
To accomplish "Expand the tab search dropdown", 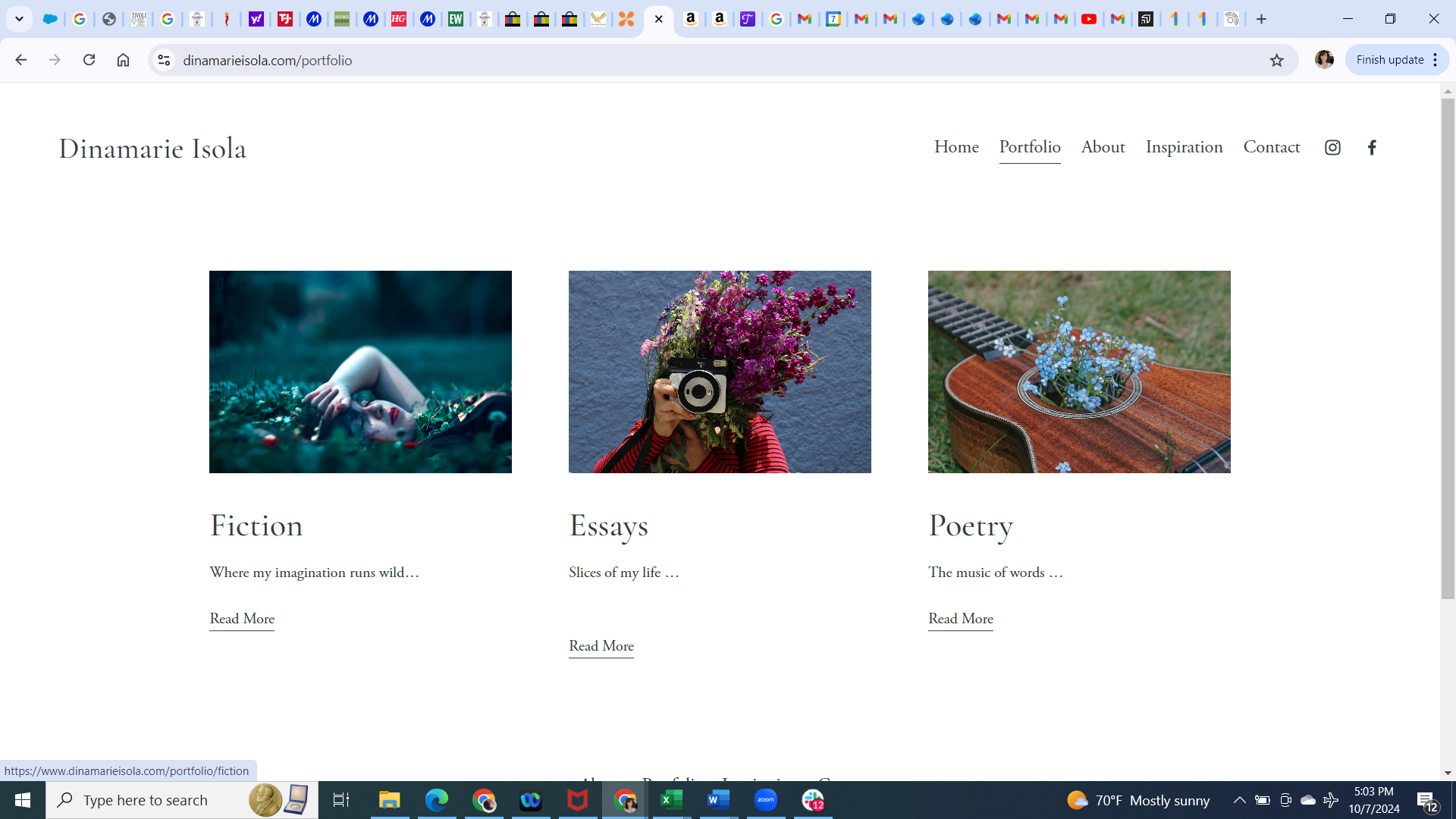I will click(x=19, y=19).
